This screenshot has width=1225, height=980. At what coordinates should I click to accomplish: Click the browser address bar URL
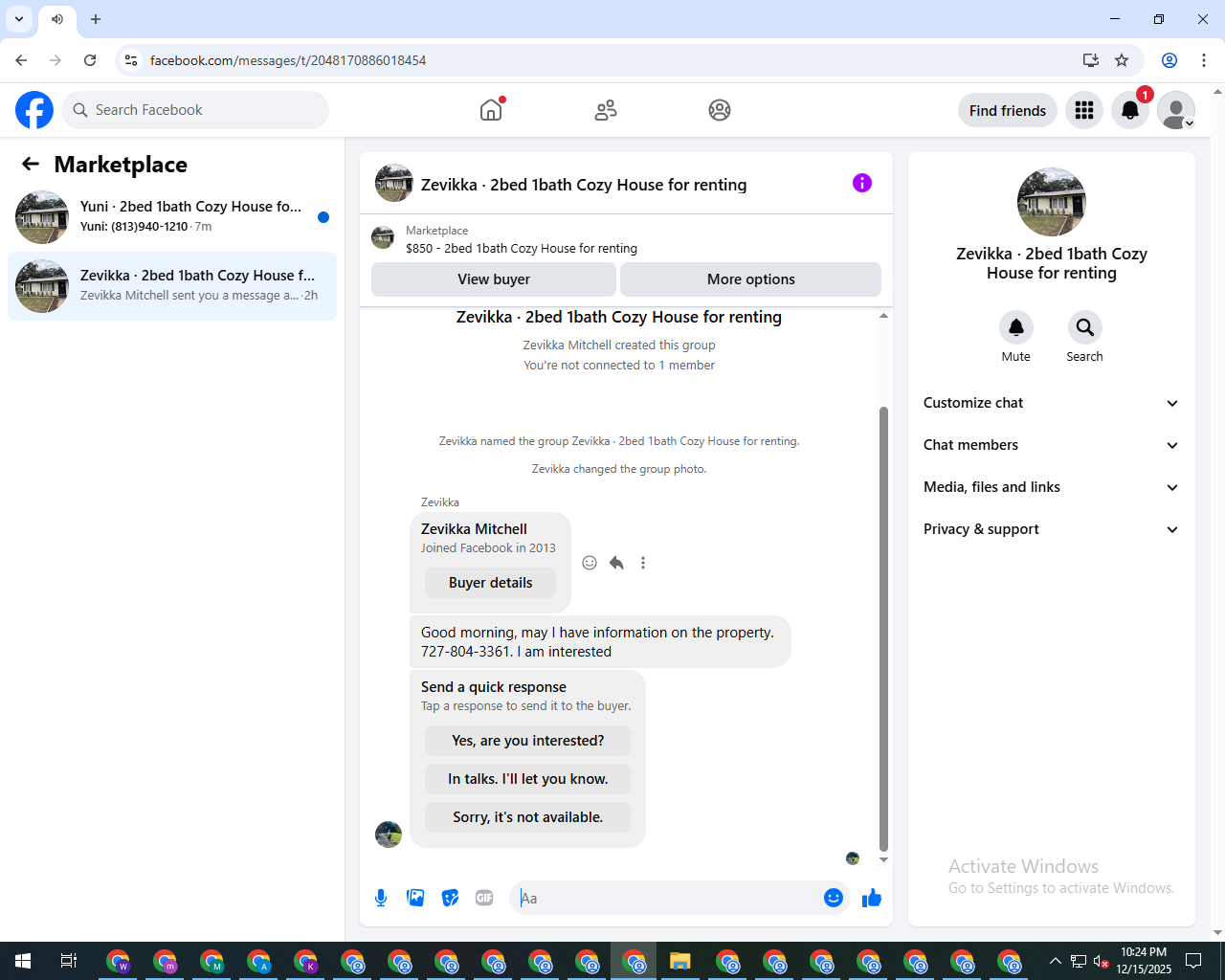[288, 60]
